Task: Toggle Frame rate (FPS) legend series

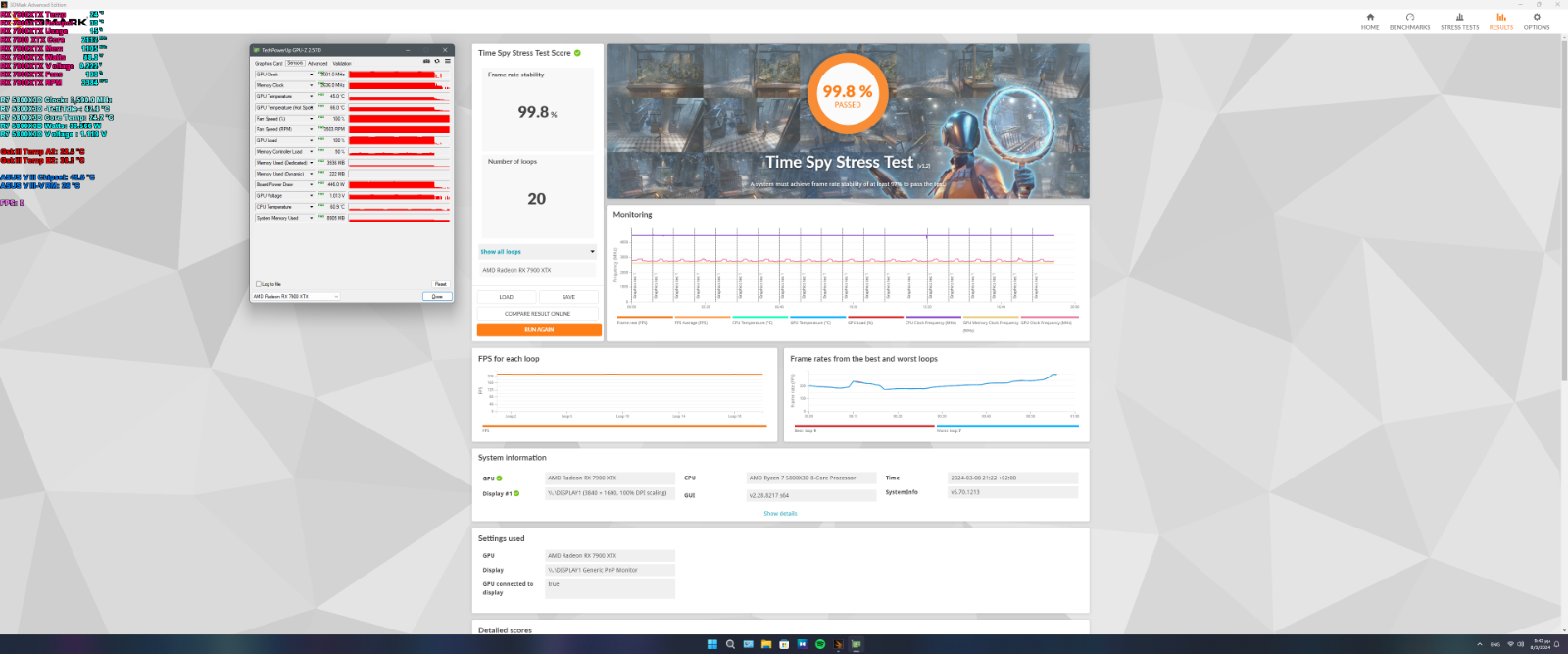Action: pos(643,320)
